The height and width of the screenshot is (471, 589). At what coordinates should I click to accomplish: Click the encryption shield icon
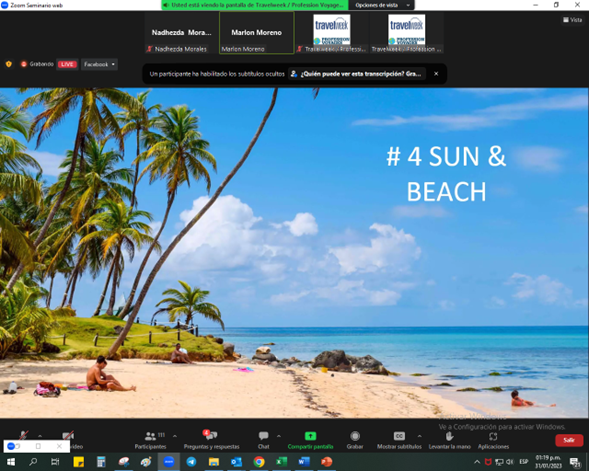(9, 64)
